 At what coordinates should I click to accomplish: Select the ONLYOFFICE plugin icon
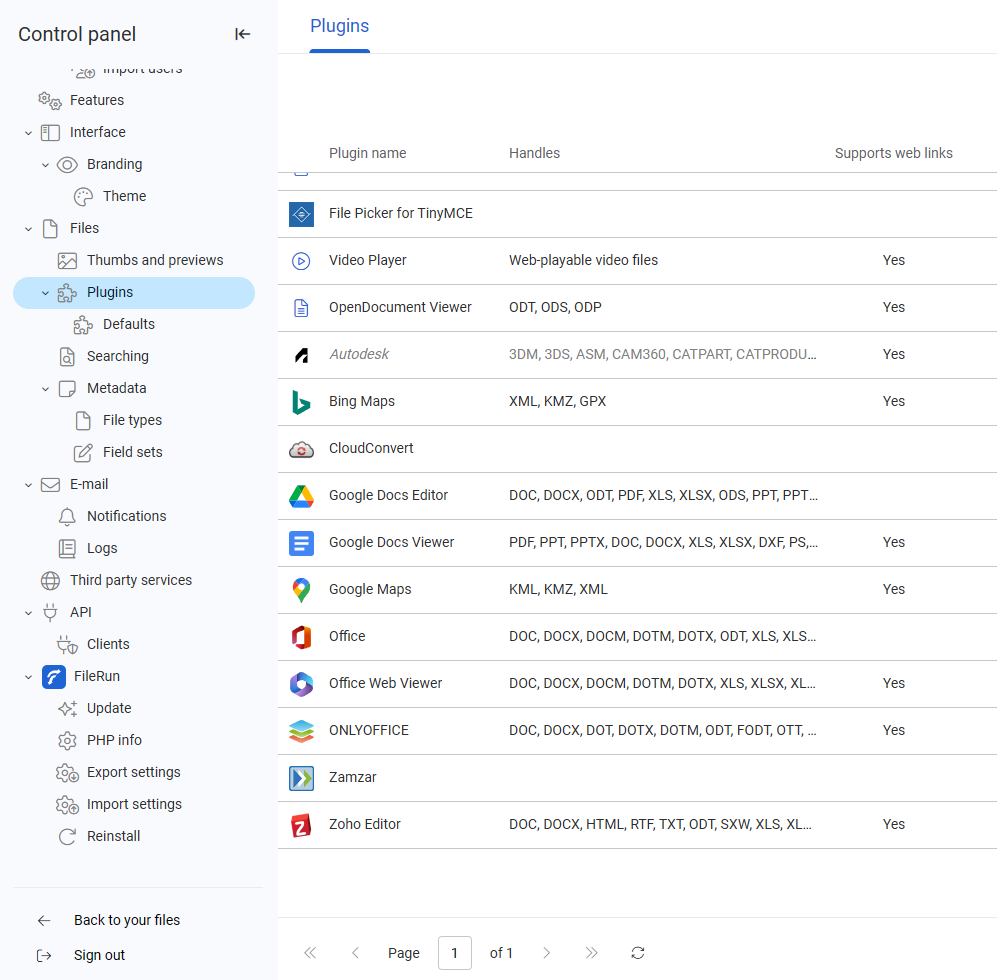[301, 731]
